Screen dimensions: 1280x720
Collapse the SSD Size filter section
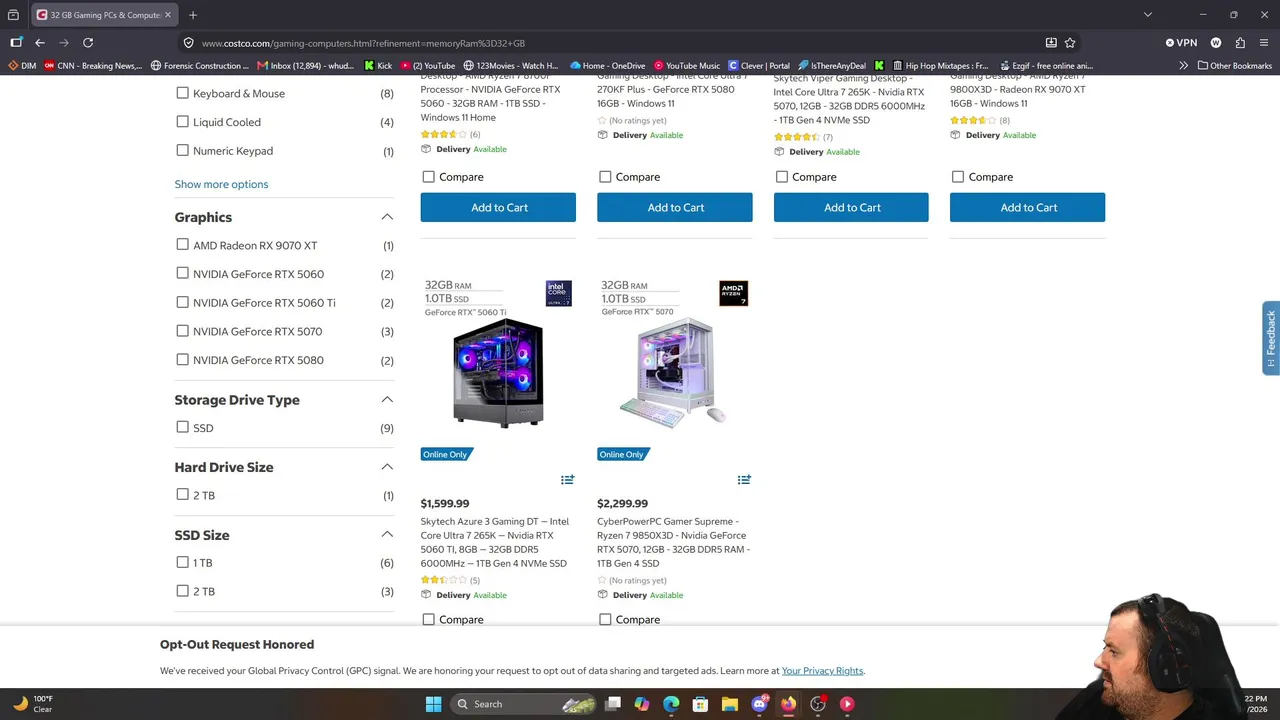point(387,535)
